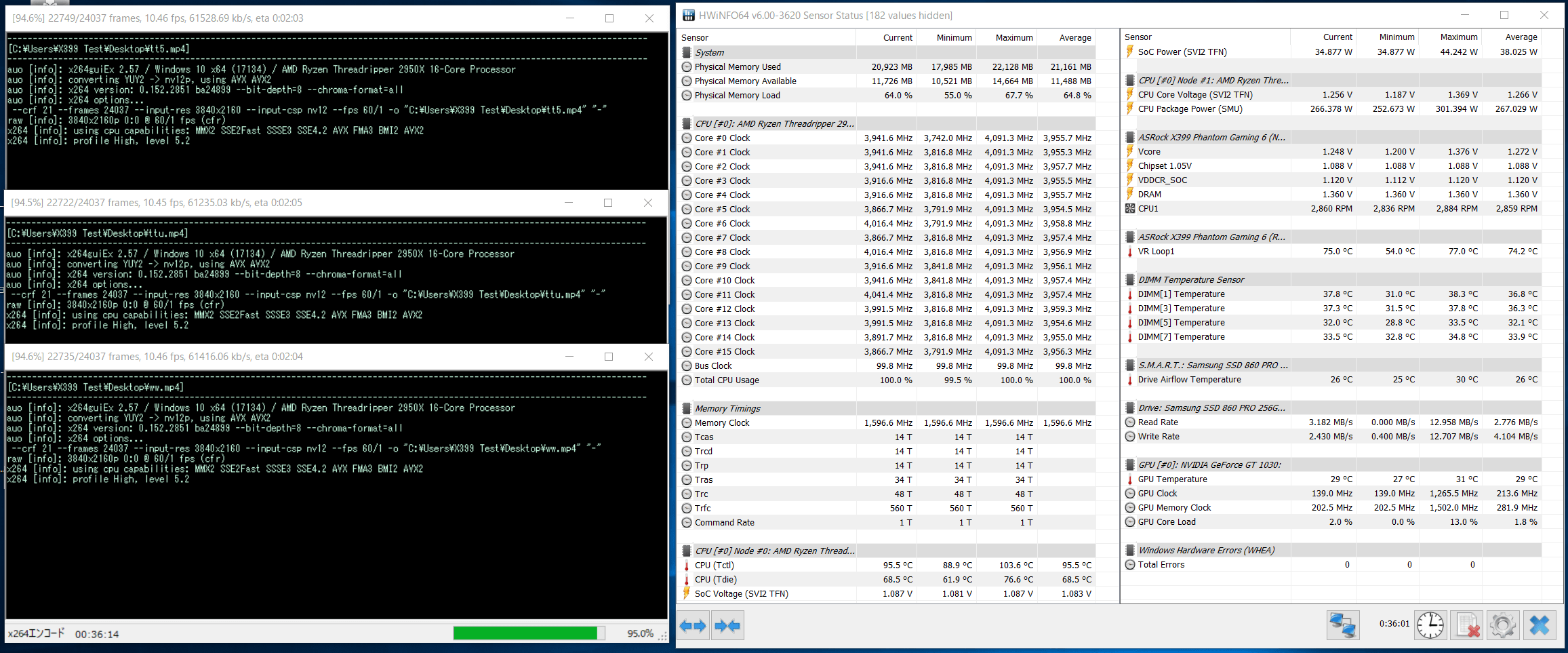Image resolution: width=1568 pixels, height=653 pixels.
Task: Click the Average column header in right panel
Action: (x=1511, y=37)
